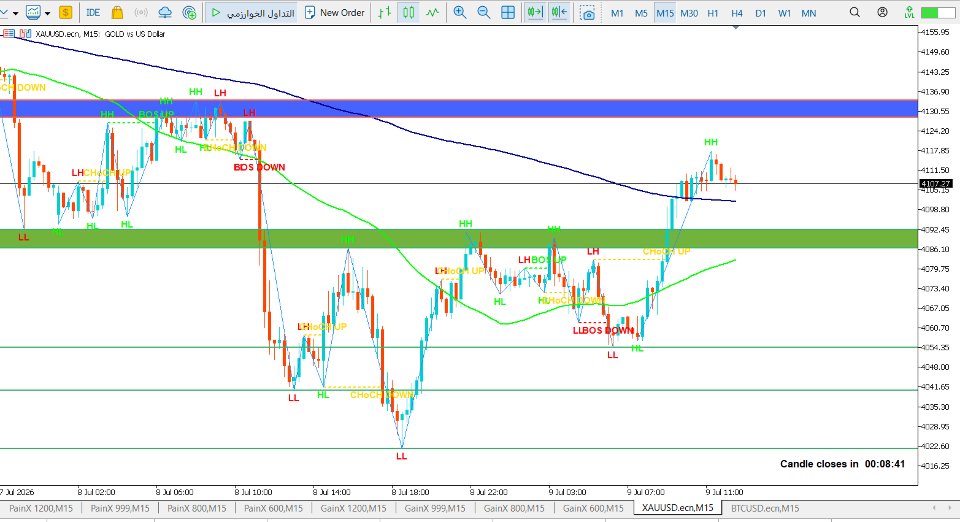Toggle chart shift from right edge
The width and height of the screenshot is (960, 522).
point(558,12)
